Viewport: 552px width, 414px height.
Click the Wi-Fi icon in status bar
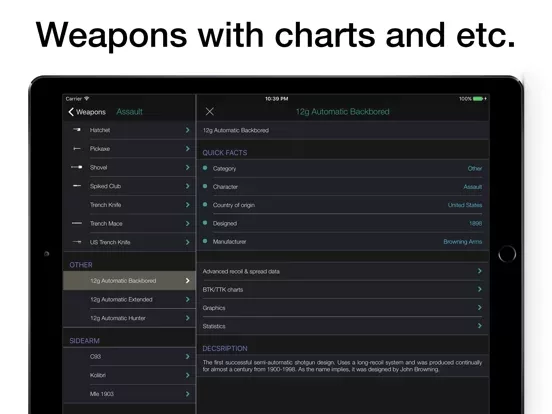[x=87, y=99]
